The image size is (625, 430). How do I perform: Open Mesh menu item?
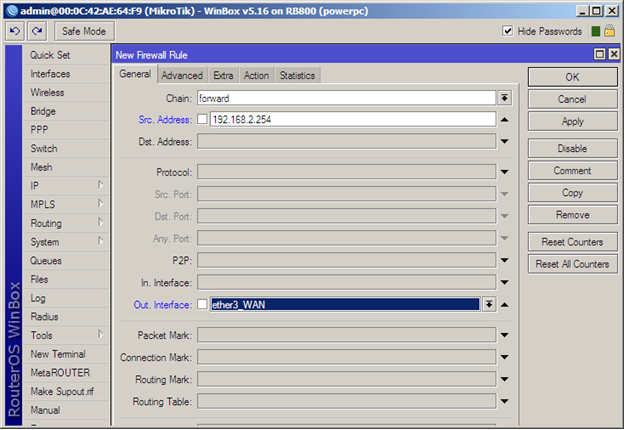[x=66, y=167]
